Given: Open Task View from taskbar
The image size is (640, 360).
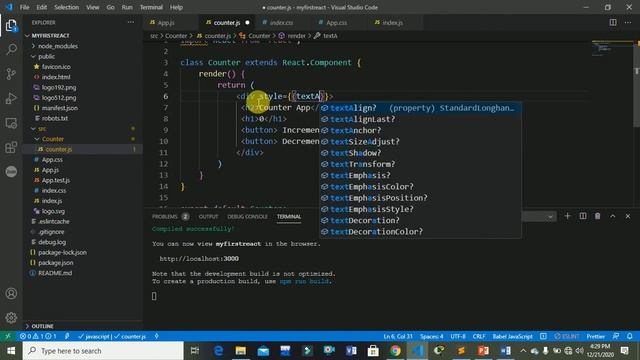Looking at the screenshot, I should [x=195, y=351].
